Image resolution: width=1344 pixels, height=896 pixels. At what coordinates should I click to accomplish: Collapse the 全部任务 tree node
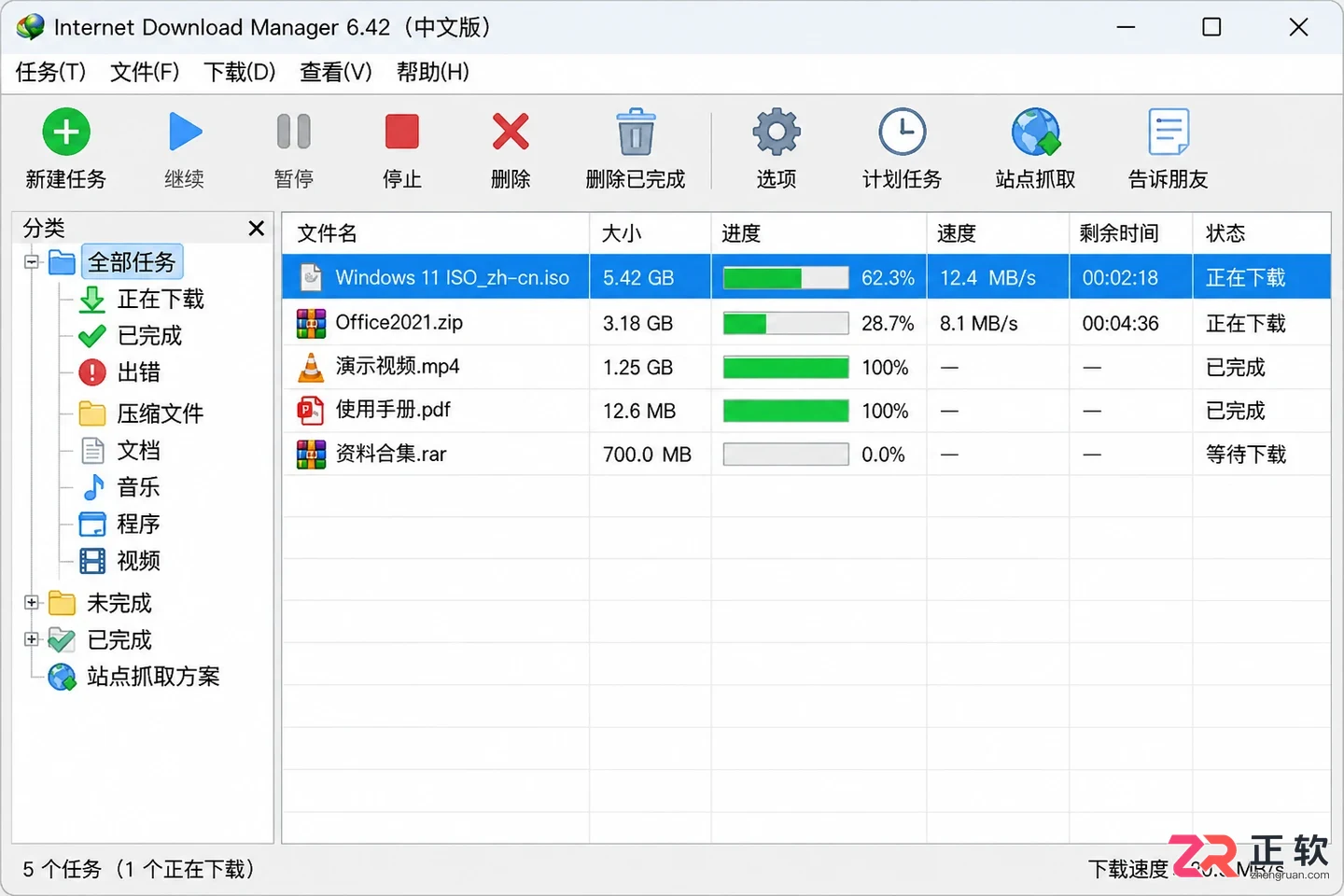(32, 262)
